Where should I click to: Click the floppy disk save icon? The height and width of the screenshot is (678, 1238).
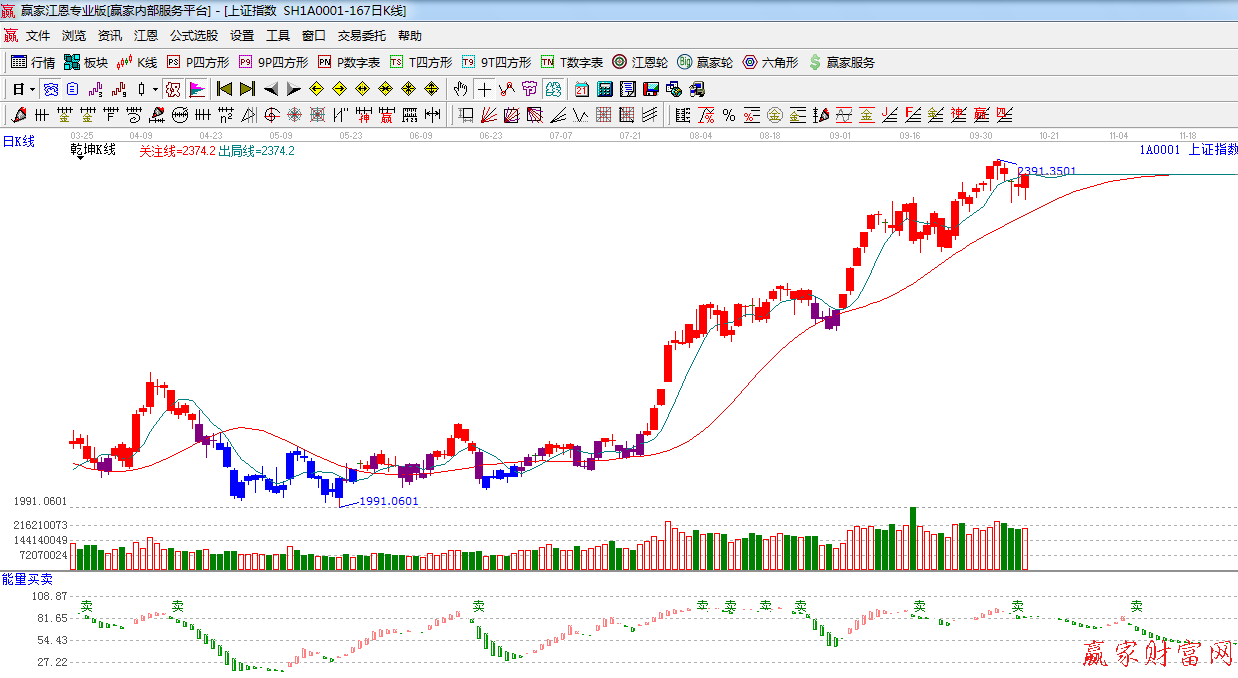point(651,89)
